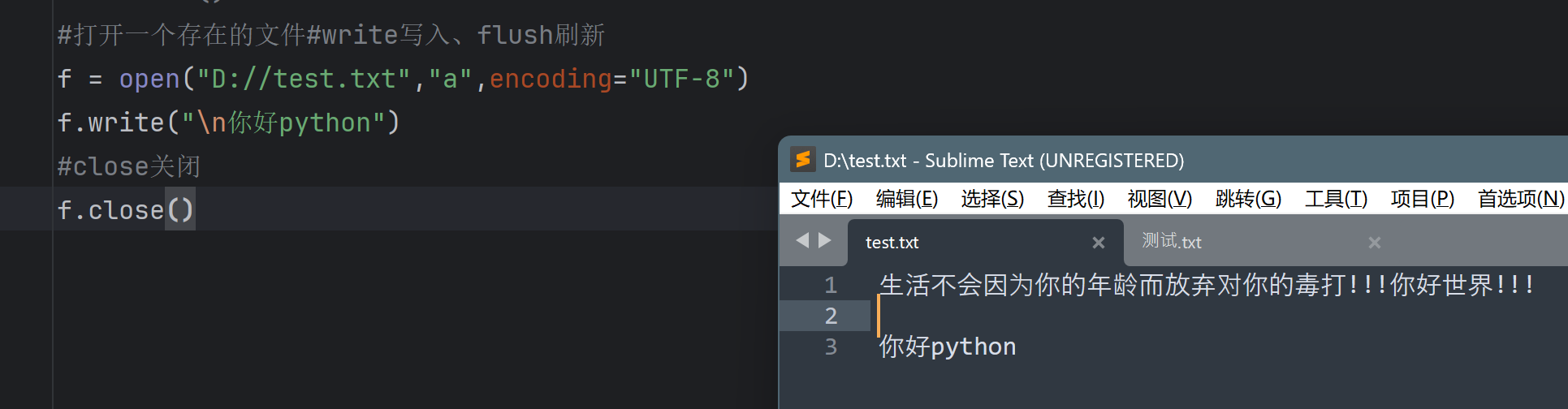Select line number 1 in gutter
The width and height of the screenshot is (1568, 409).
pyautogui.click(x=830, y=285)
